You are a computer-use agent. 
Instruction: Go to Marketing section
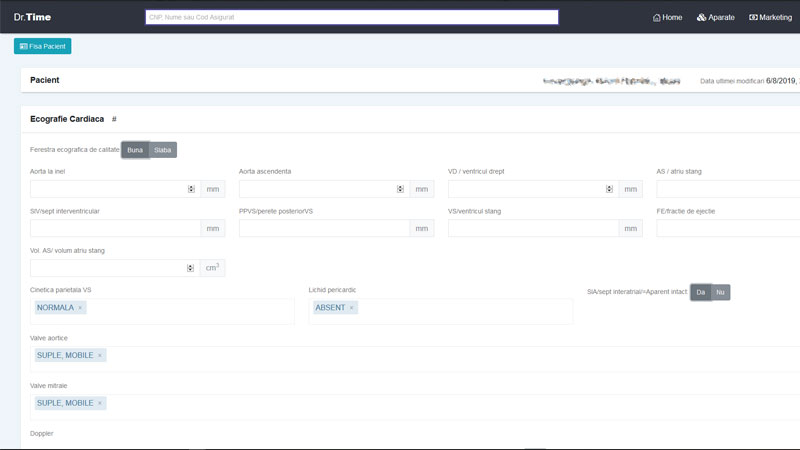point(770,17)
